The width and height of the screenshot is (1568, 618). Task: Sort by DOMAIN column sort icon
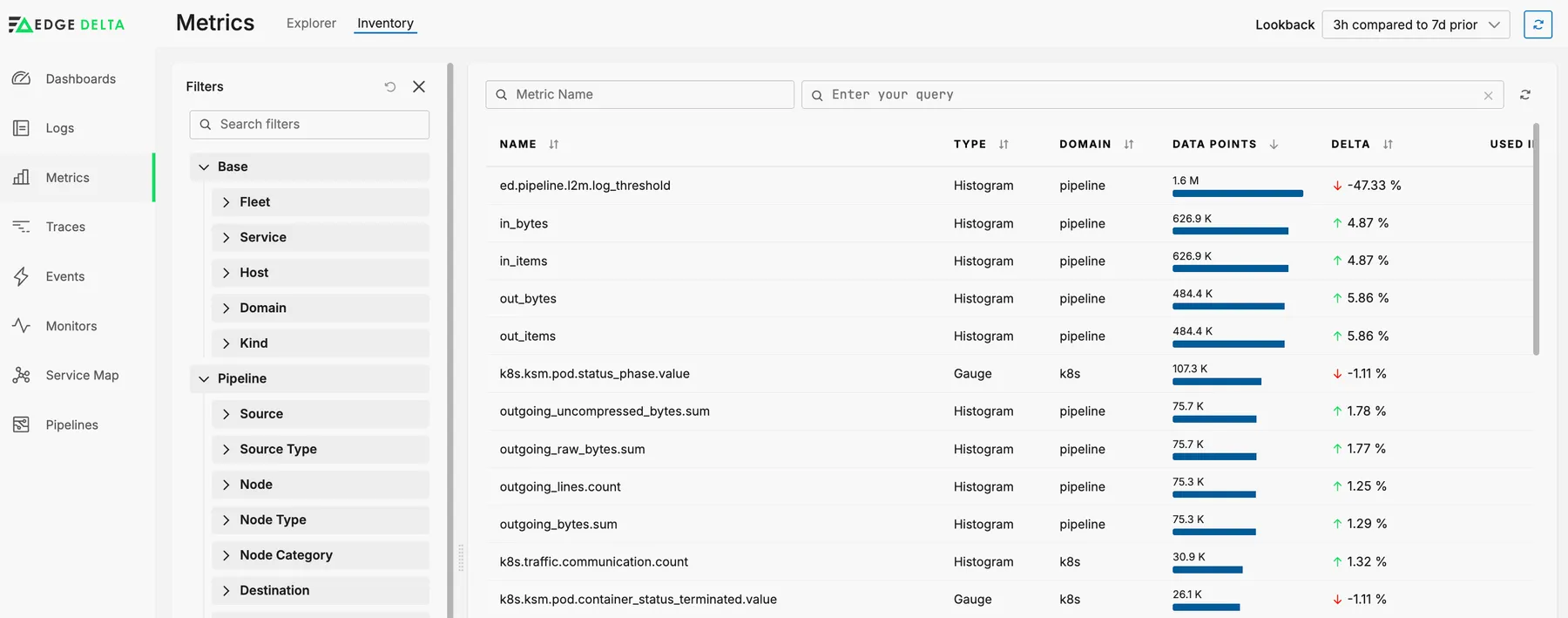coord(1129,145)
